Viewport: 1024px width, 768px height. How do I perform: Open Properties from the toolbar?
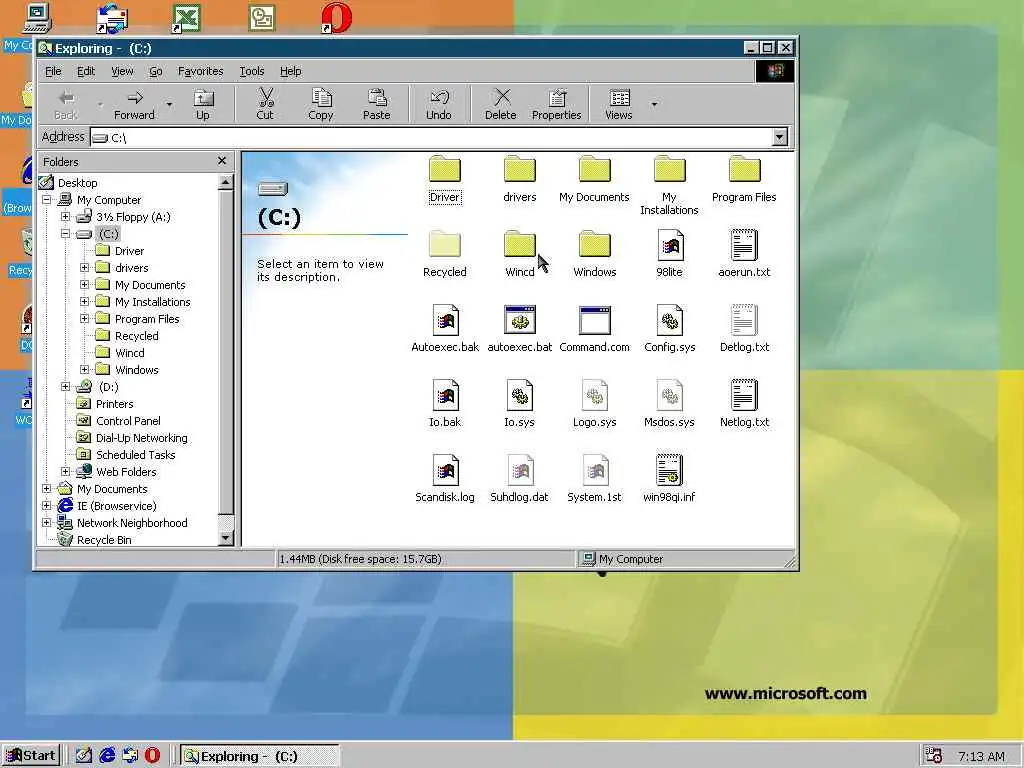tap(556, 104)
